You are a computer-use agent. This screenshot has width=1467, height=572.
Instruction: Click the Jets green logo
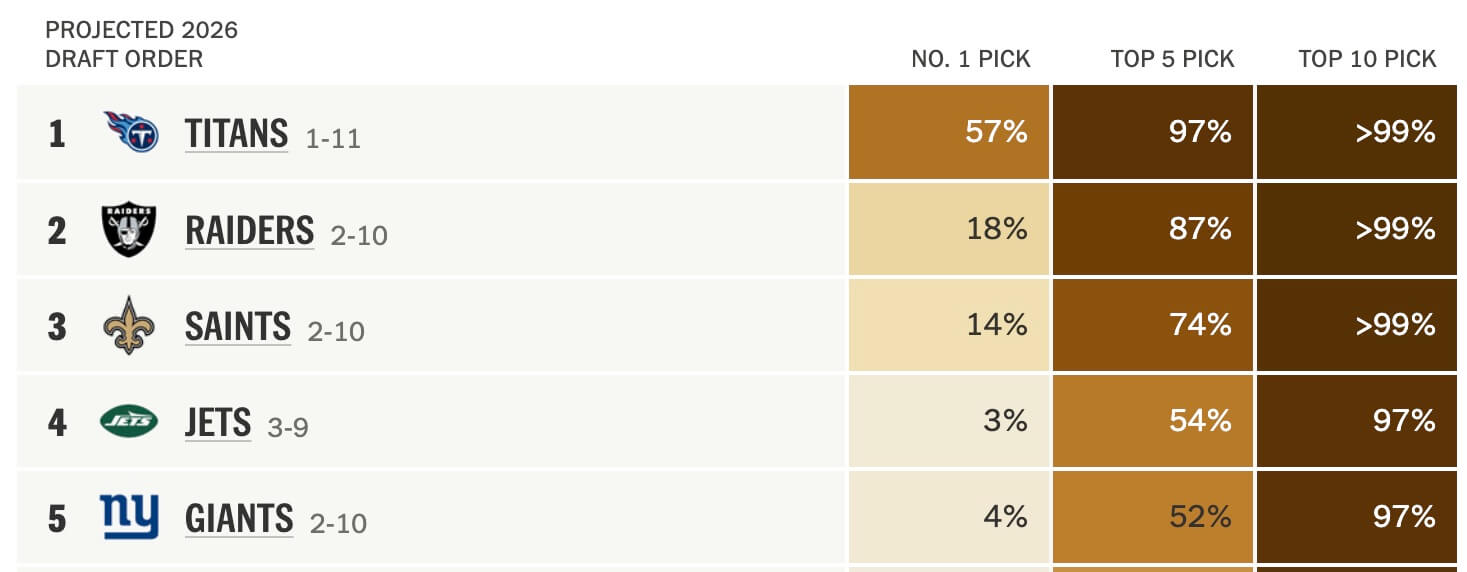click(129, 422)
